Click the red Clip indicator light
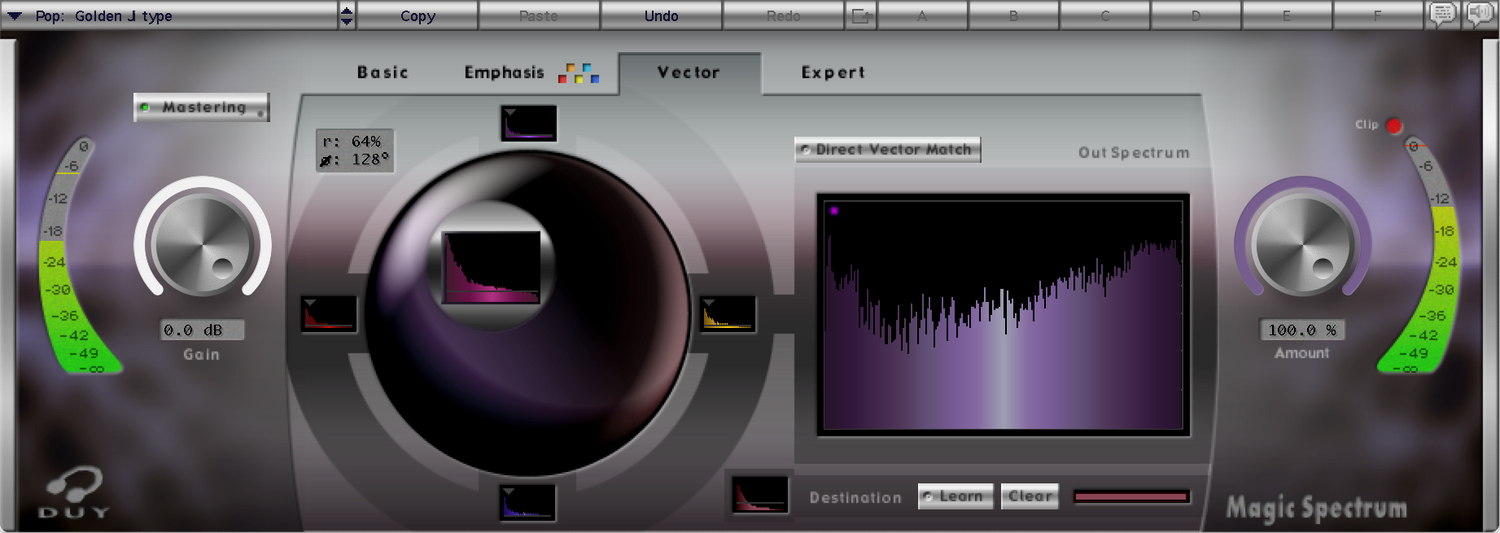Image resolution: width=1500 pixels, height=533 pixels. click(1394, 126)
